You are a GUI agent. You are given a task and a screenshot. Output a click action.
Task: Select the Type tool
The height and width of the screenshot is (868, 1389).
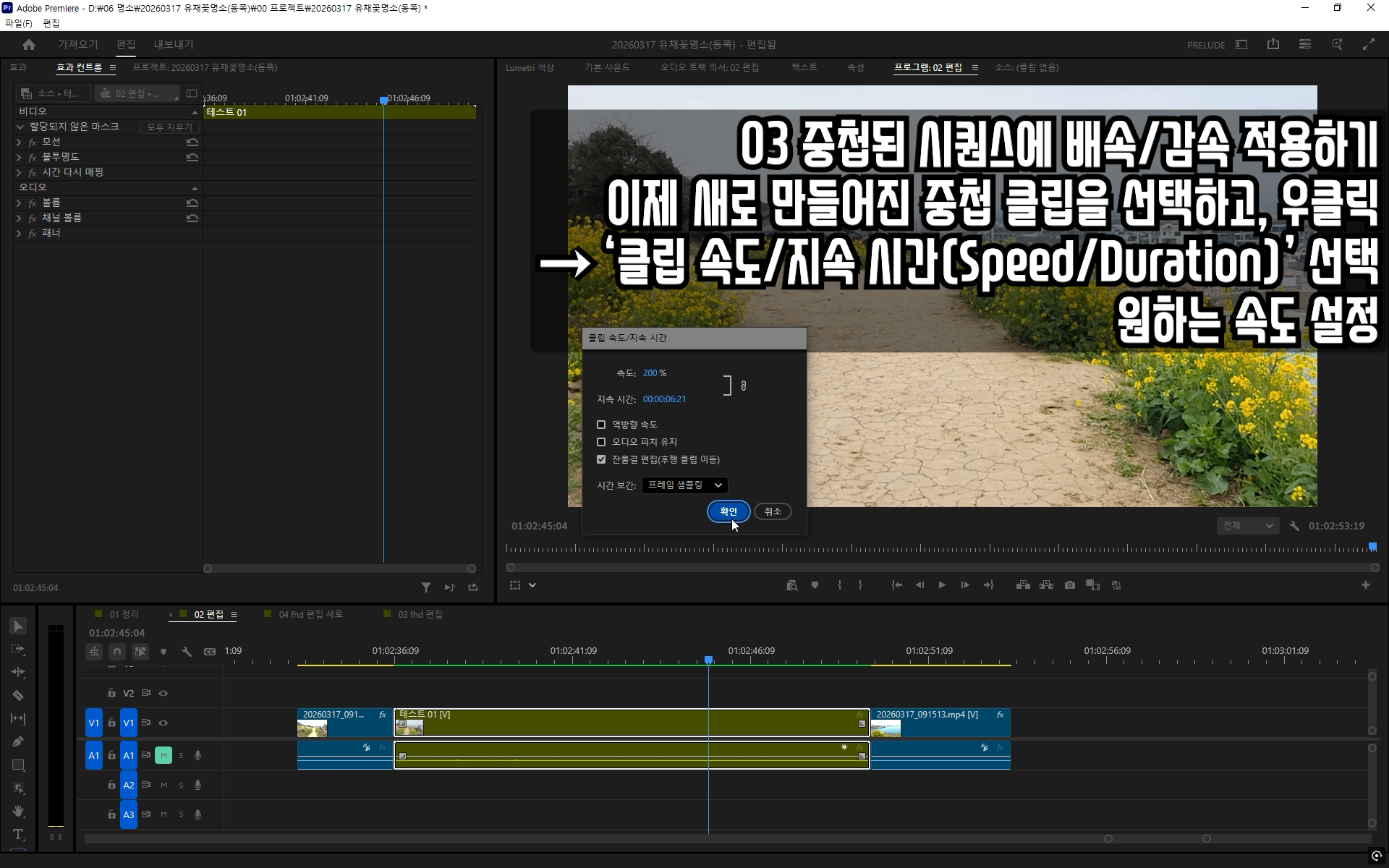pyautogui.click(x=18, y=834)
